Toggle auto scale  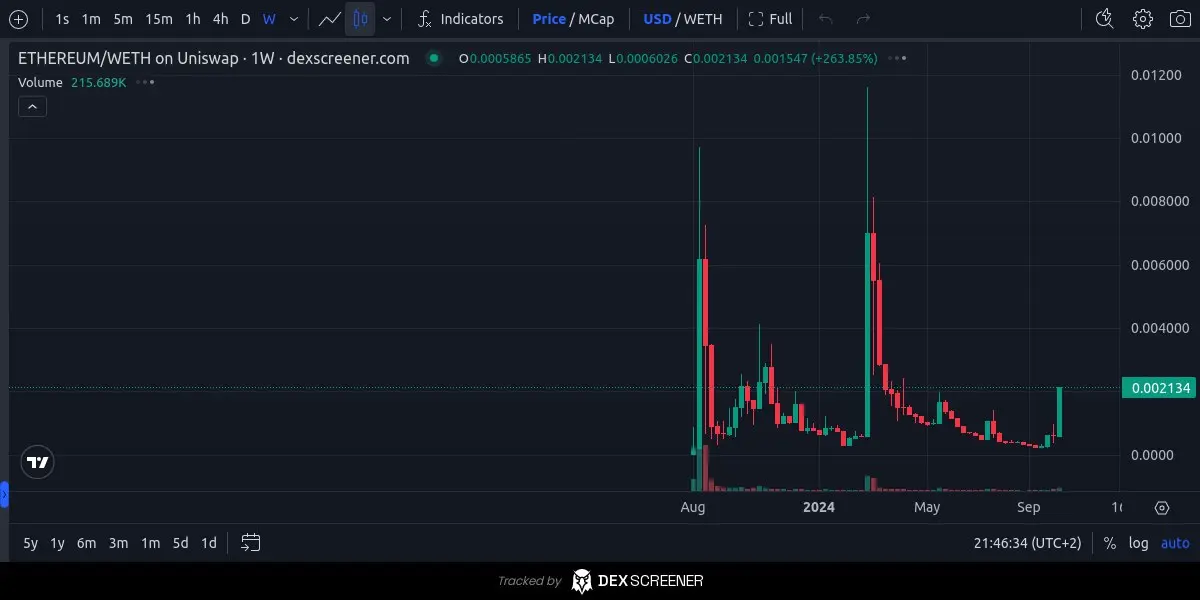pyautogui.click(x=1175, y=543)
